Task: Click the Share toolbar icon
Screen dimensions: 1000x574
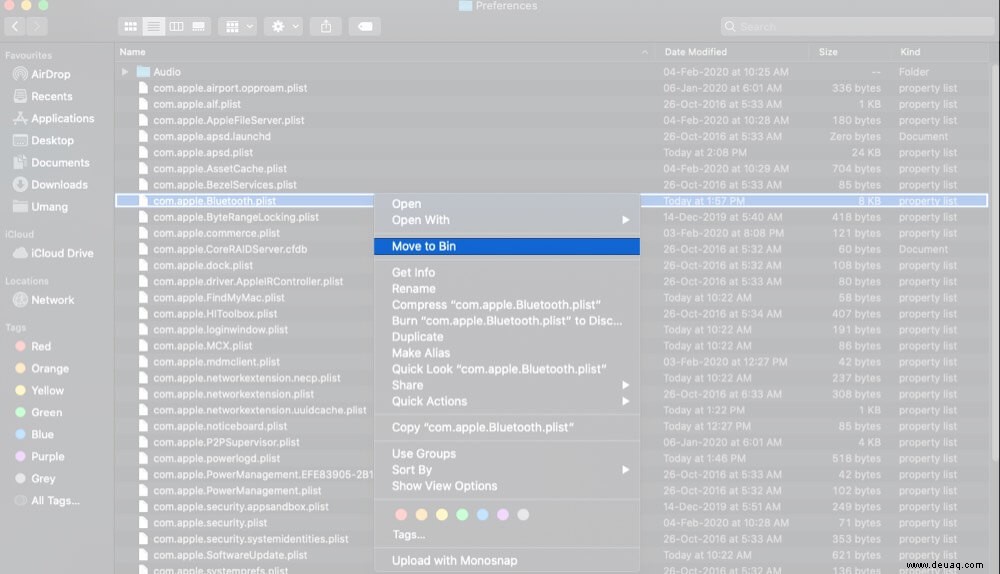Action: pos(326,26)
